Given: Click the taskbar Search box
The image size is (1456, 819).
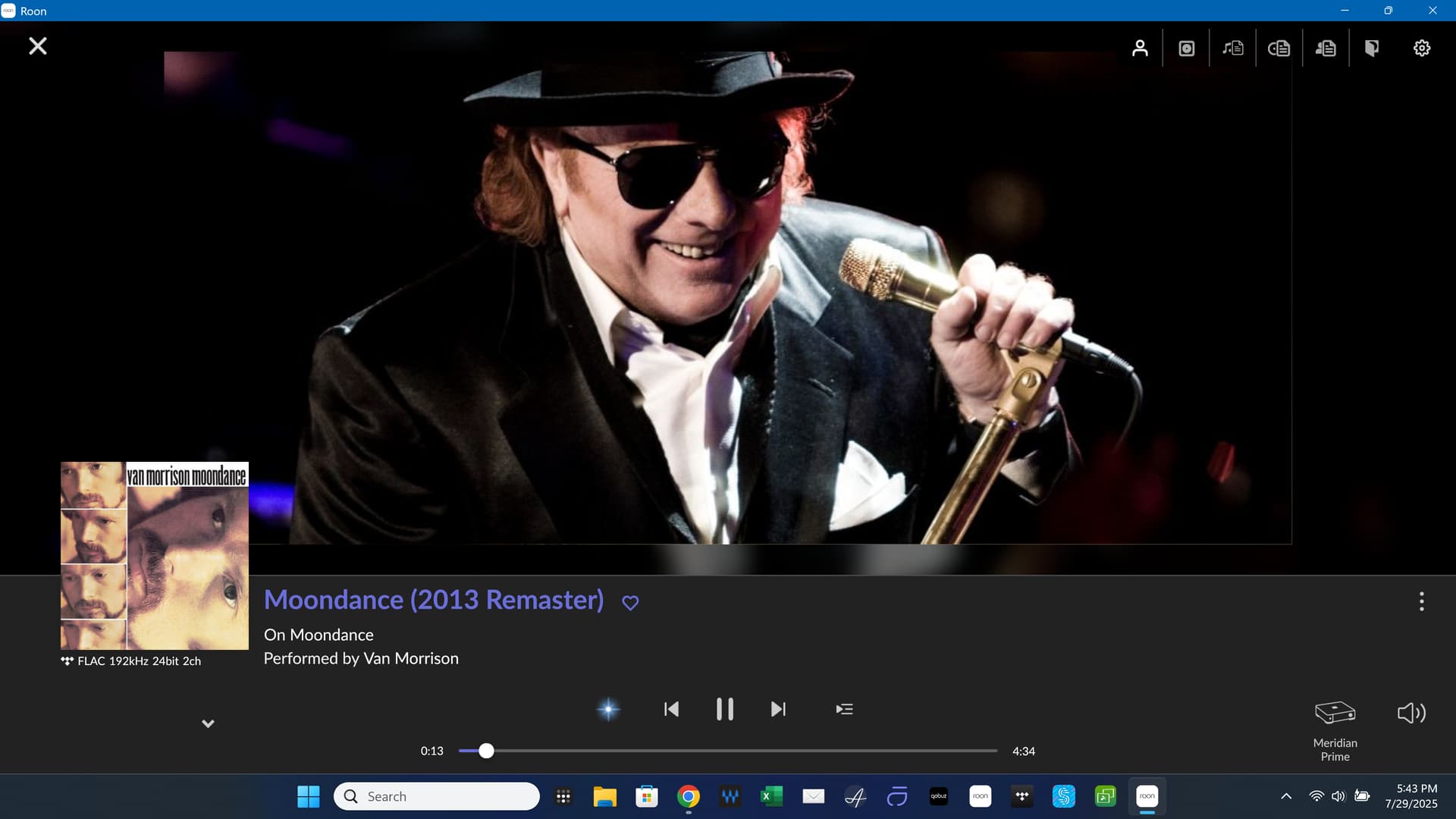Looking at the screenshot, I should [437, 796].
